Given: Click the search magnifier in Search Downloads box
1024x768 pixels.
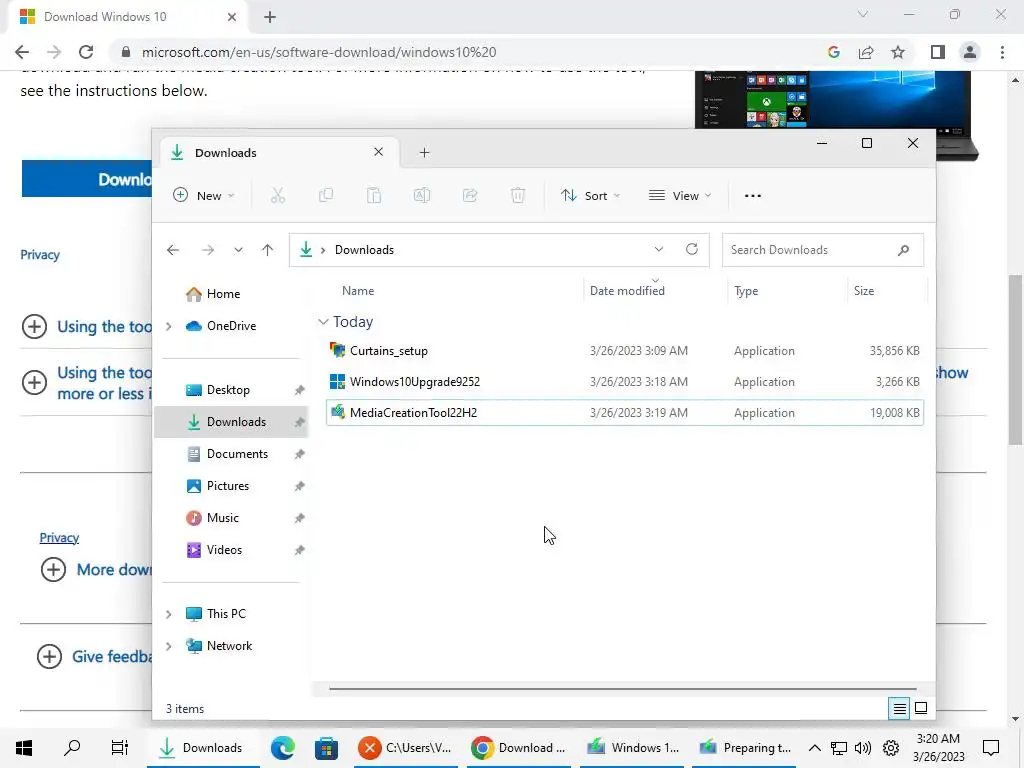Looking at the screenshot, I should click(x=903, y=249).
